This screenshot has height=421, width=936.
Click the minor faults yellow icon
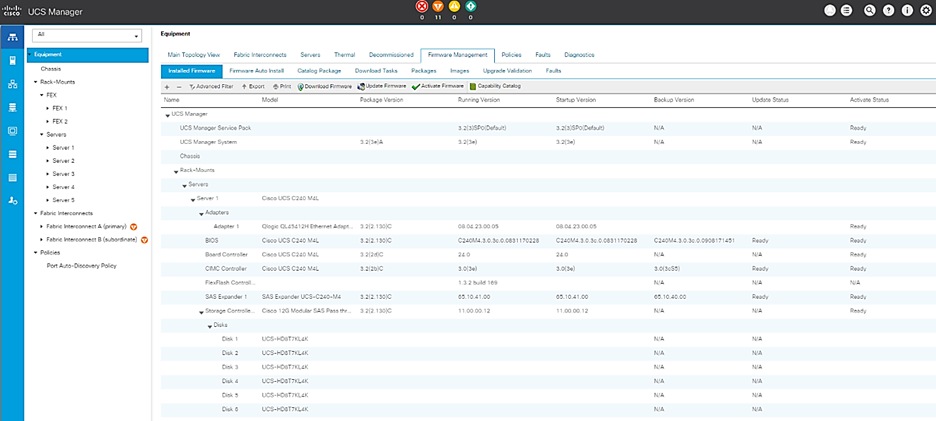(454, 7)
